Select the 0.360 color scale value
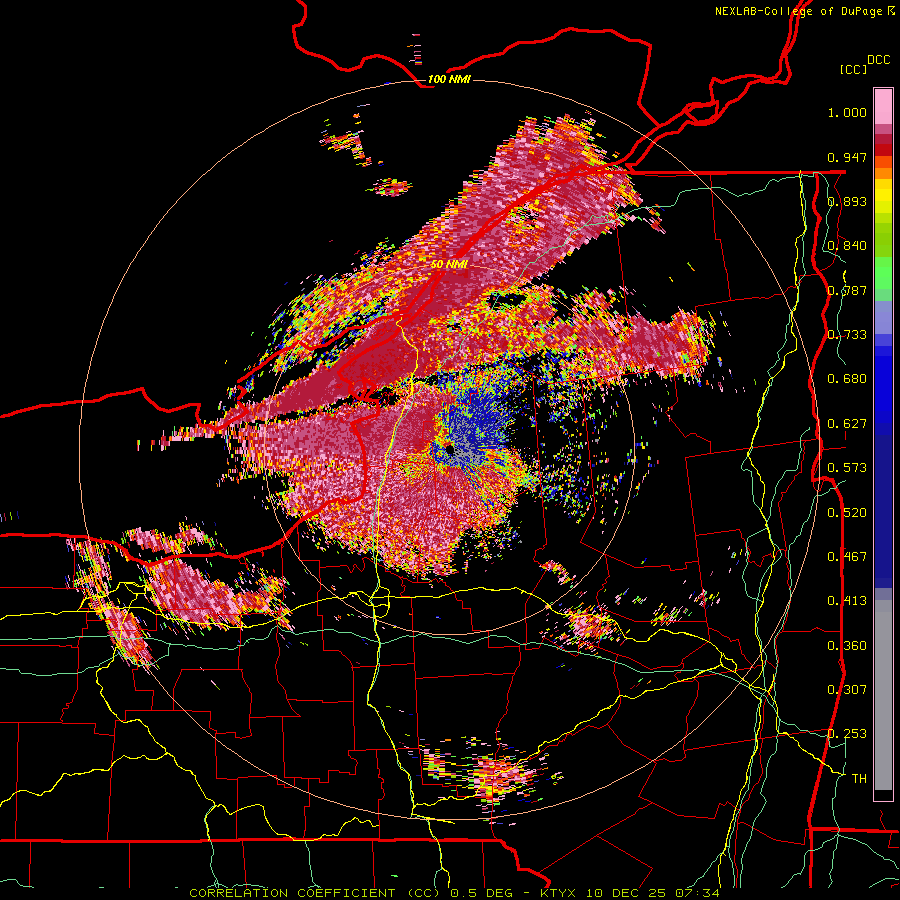 coord(847,646)
